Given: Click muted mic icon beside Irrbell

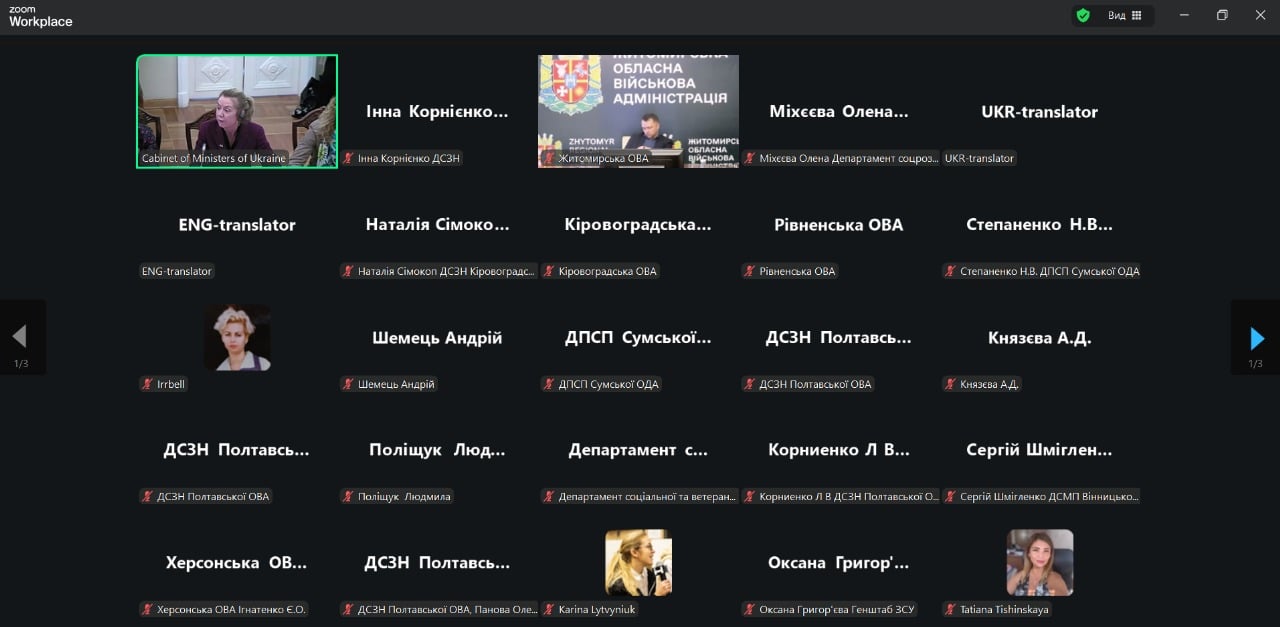Looking at the screenshot, I should tap(148, 384).
